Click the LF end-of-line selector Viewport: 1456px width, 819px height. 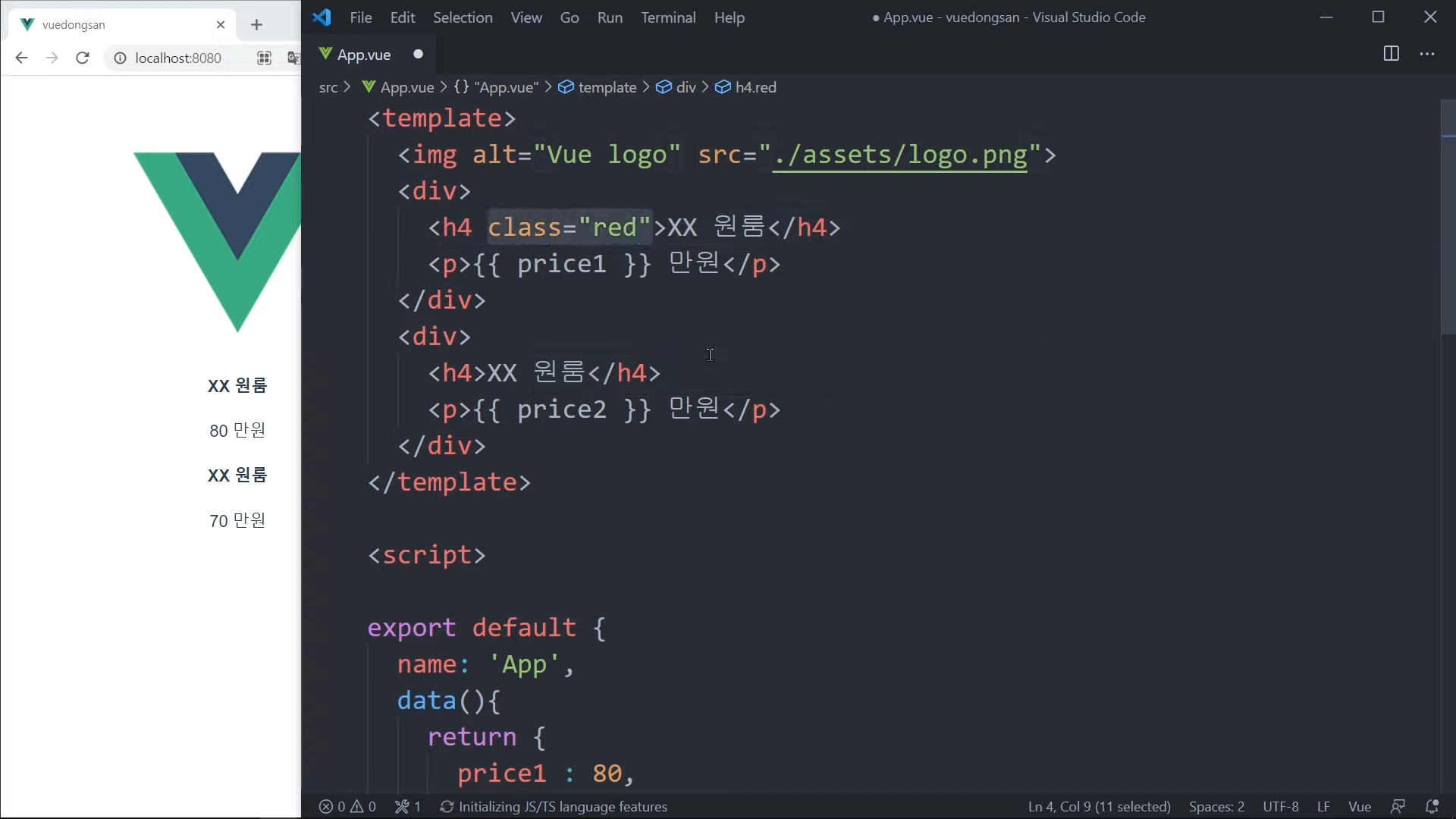(1323, 806)
